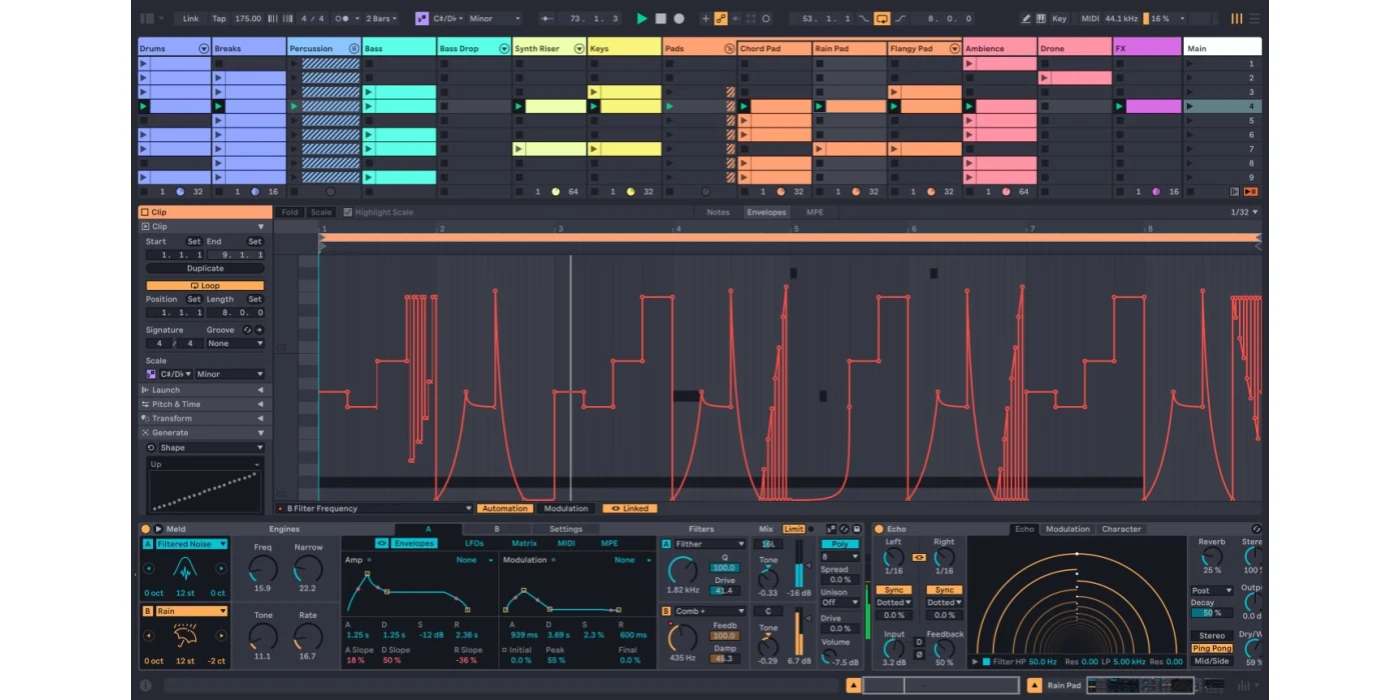Viewport: 1400px width, 700px height.
Task: Open the Echo Modulation tab
Action: click(x=1068, y=529)
